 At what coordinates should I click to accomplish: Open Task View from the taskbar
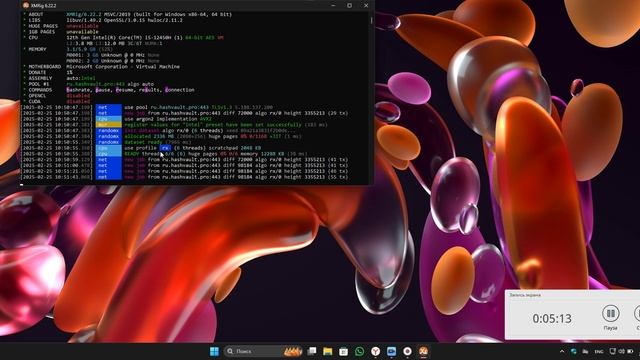312,351
